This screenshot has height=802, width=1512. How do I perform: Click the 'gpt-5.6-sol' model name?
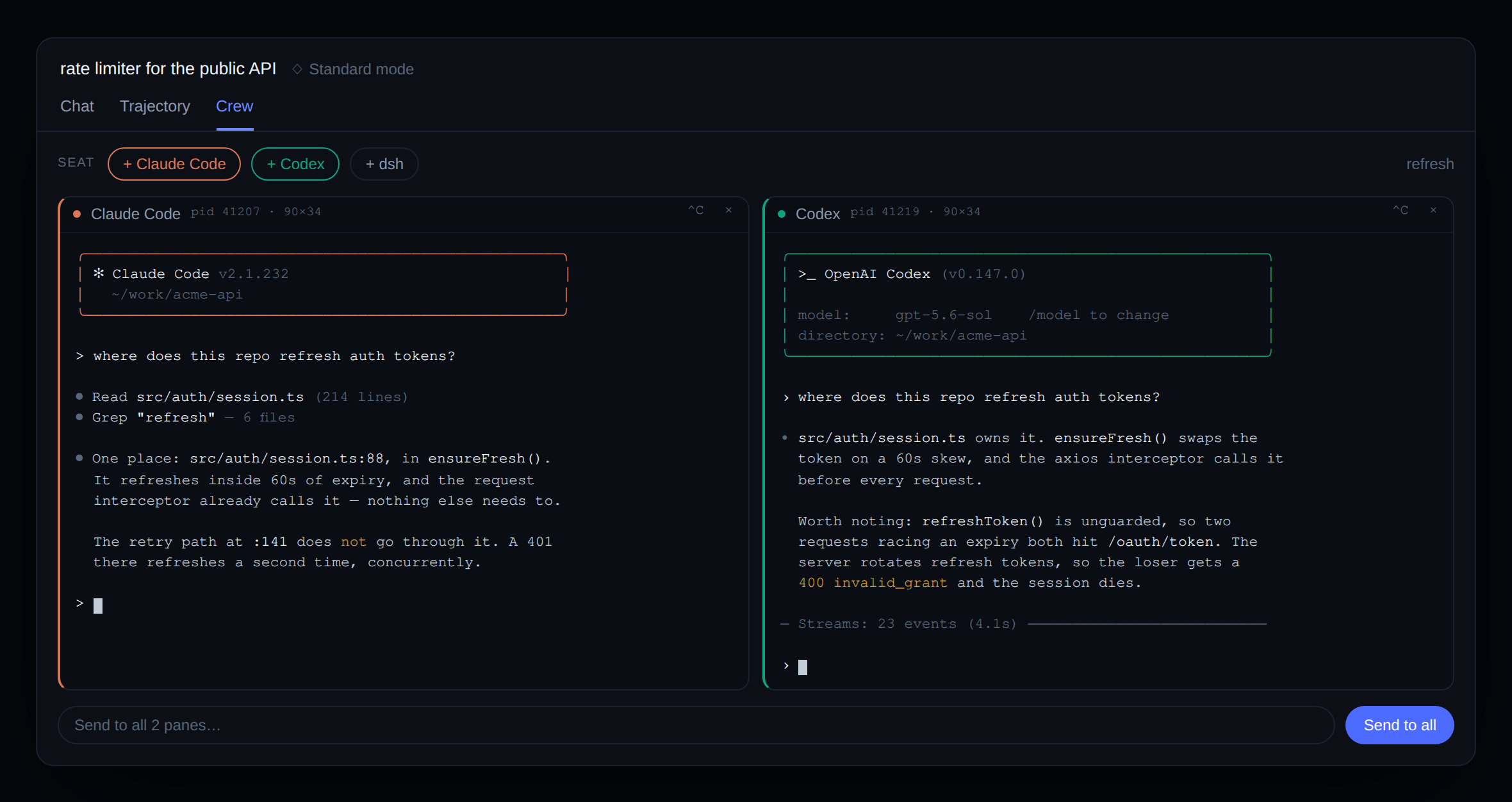(x=943, y=315)
